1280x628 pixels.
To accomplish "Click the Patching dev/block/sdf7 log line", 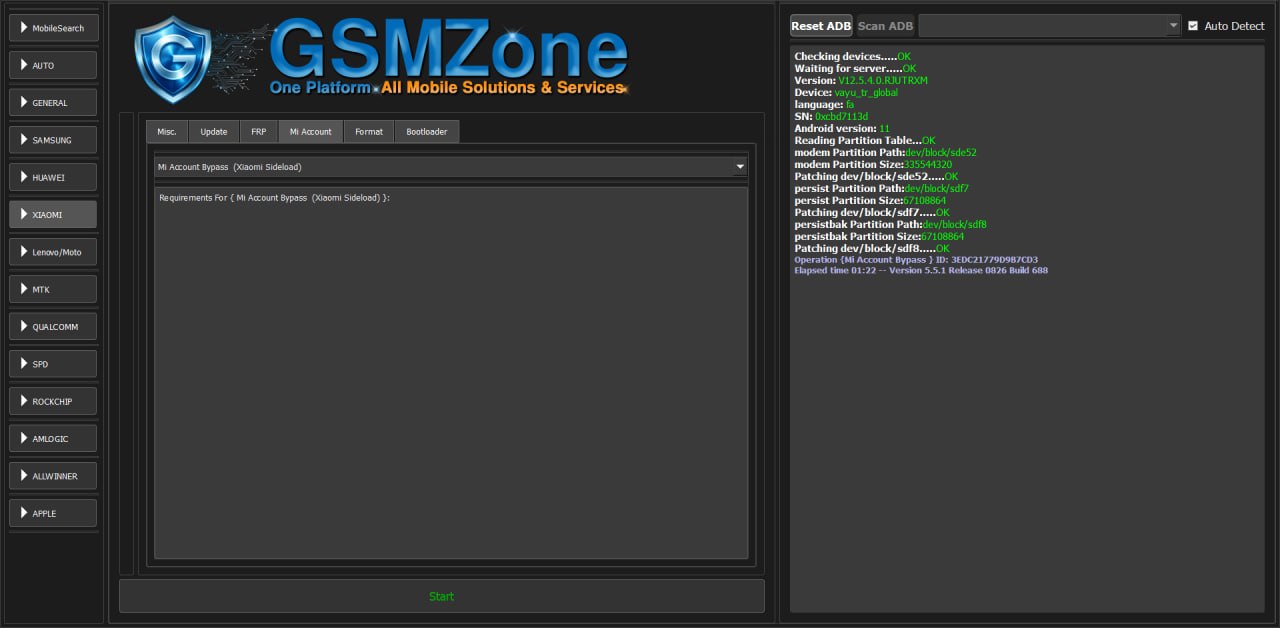I will click(872, 212).
